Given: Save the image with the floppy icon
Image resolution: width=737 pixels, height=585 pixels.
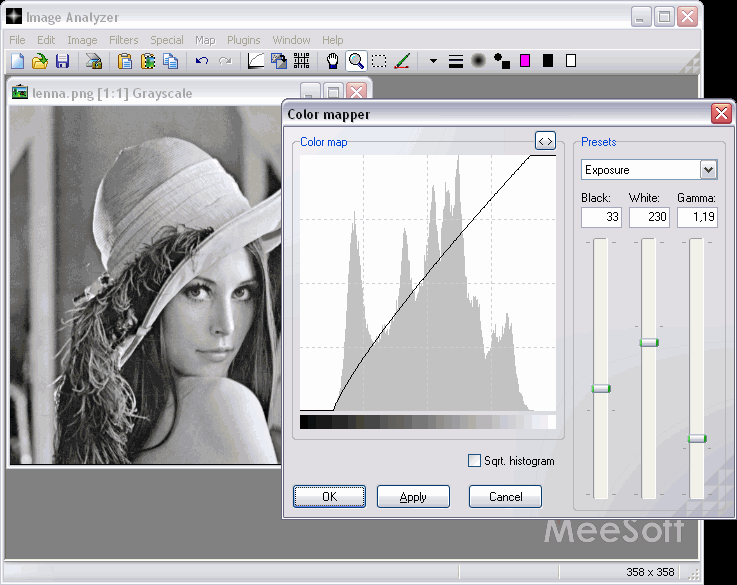Looking at the screenshot, I should 63,61.
